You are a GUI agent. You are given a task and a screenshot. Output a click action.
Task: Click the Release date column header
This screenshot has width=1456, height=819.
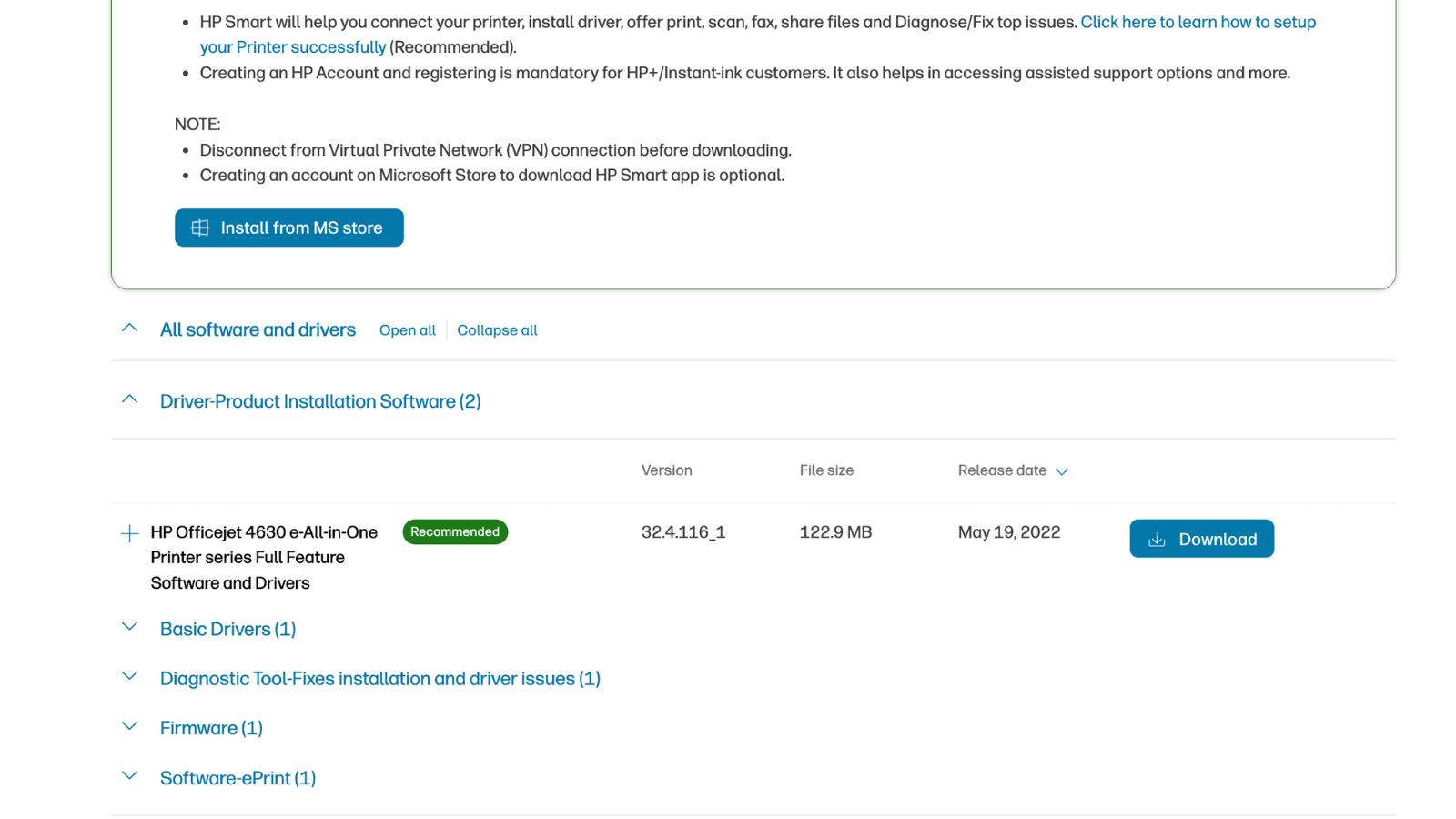click(x=1002, y=470)
